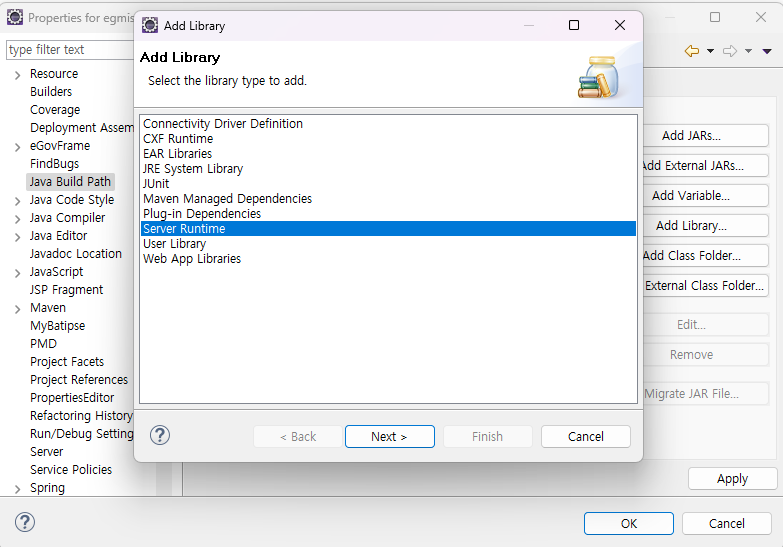Open Properties view menu triangle
Image resolution: width=783 pixels, height=547 pixels.
(x=767, y=51)
